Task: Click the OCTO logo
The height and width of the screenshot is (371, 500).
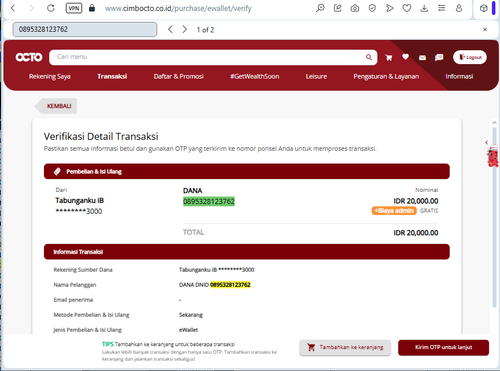Action: (x=29, y=57)
